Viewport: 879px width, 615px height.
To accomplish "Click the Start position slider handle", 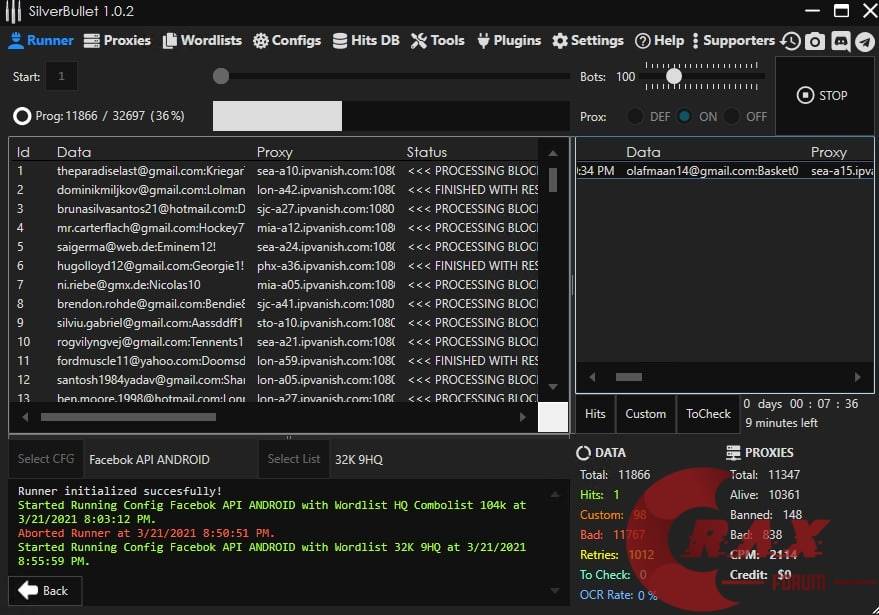I will pos(221,76).
